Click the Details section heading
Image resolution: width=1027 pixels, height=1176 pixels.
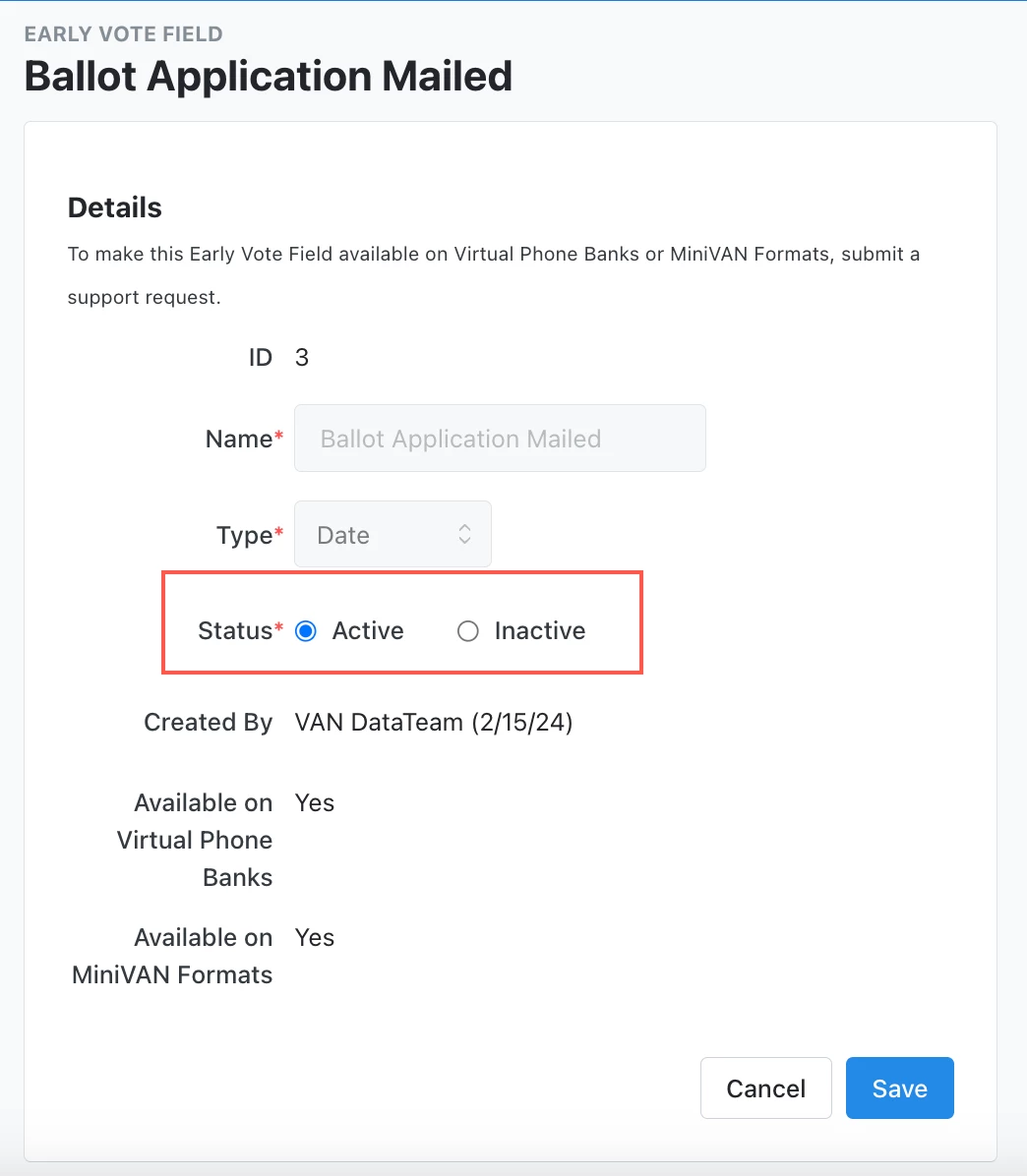tap(115, 207)
